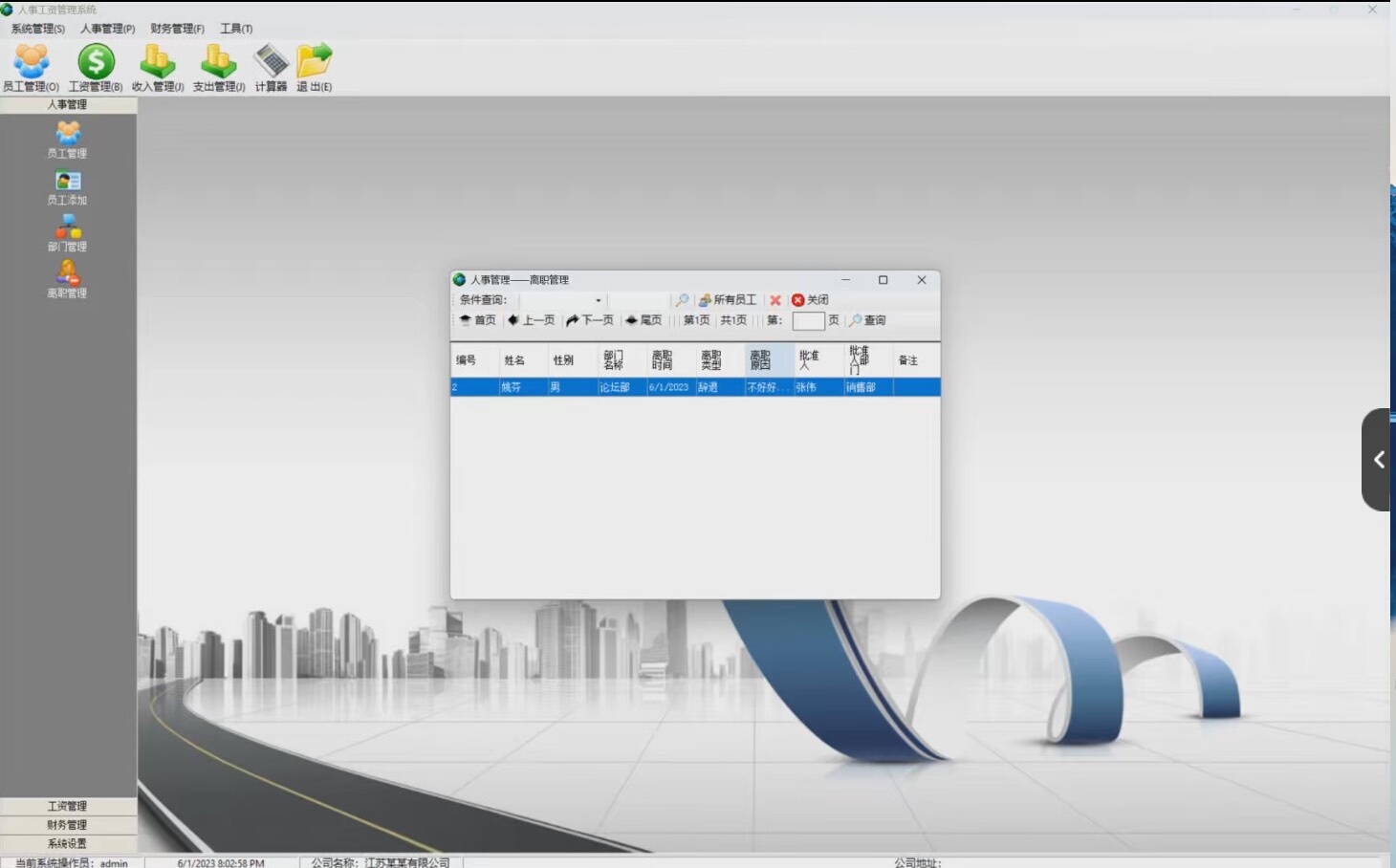1396x868 pixels.
Task: Sort by 备注 column header
Action: pyautogui.click(x=917, y=360)
